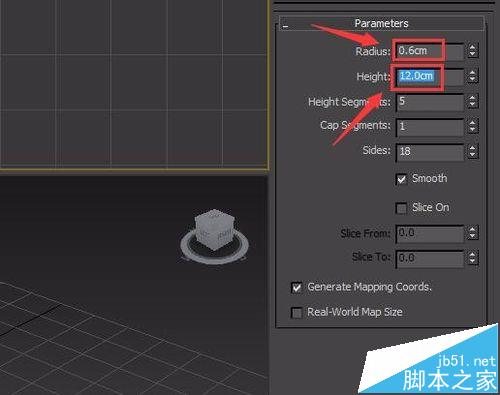Click the "Radius:" label text
500x395 pixels.
tap(373, 51)
